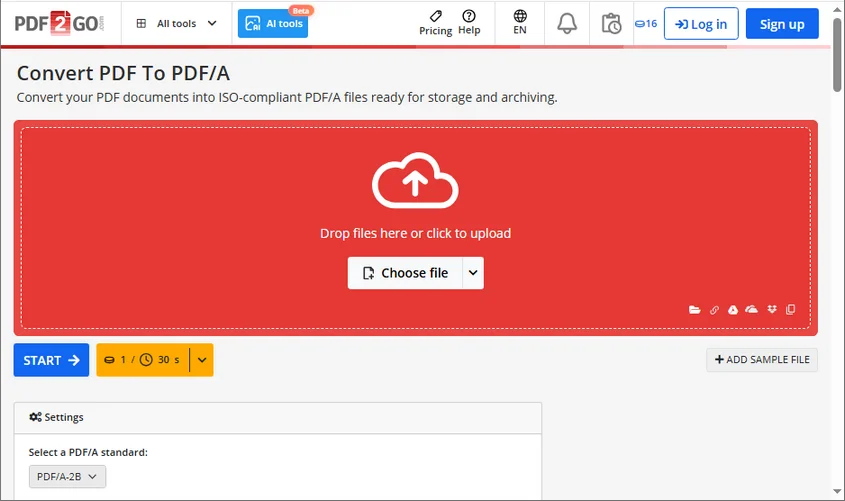The height and width of the screenshot is (501, 845).
Task: Upload from OneDrive cloud icon
Action: click(752, 310)
